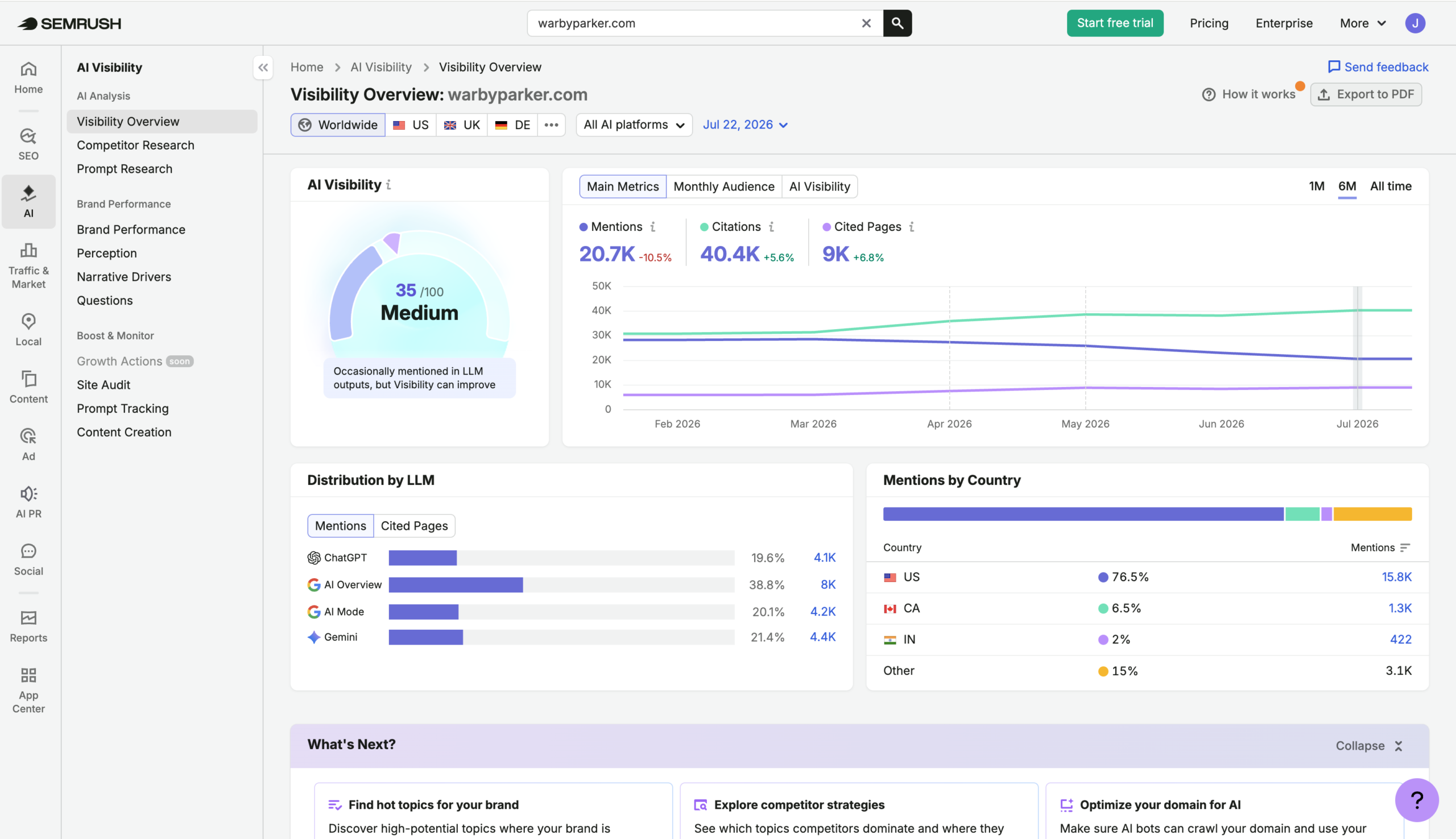This screenshot has height=839, width=1456.
Task: Open the Local section icon
Action: [28, 330]
